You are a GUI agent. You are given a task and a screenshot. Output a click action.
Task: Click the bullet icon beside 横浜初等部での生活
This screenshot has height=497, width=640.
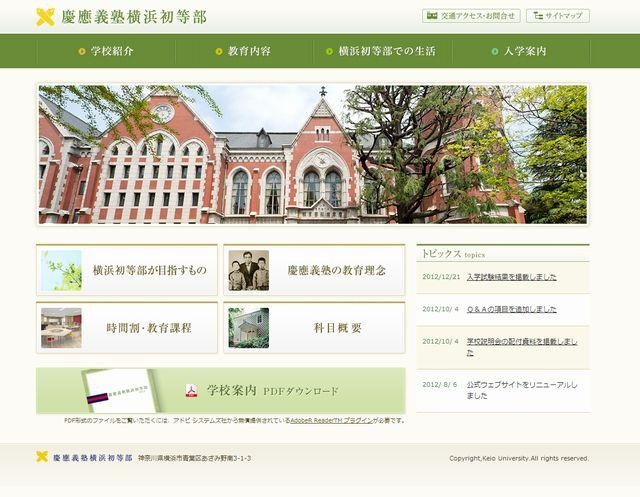click(329, 51)
